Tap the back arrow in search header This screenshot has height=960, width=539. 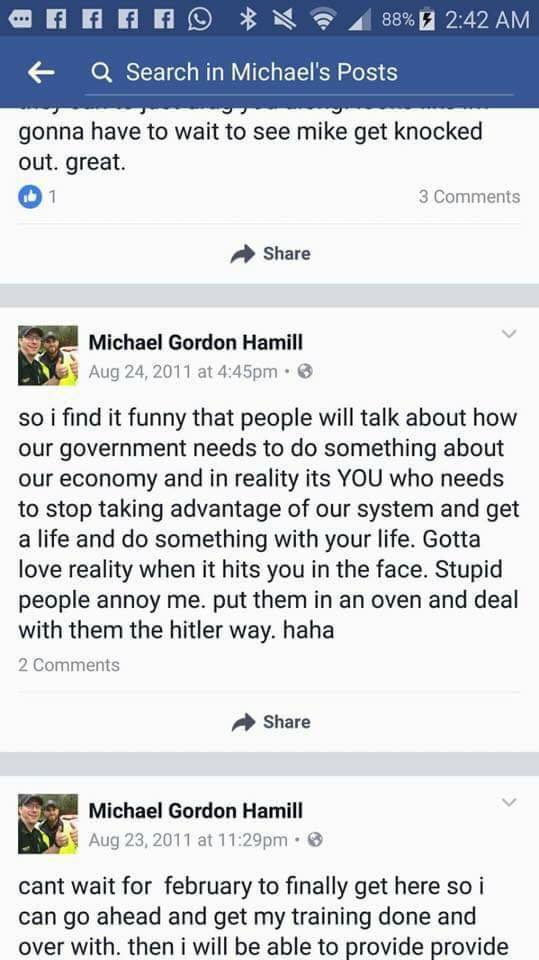coord(41,73)
